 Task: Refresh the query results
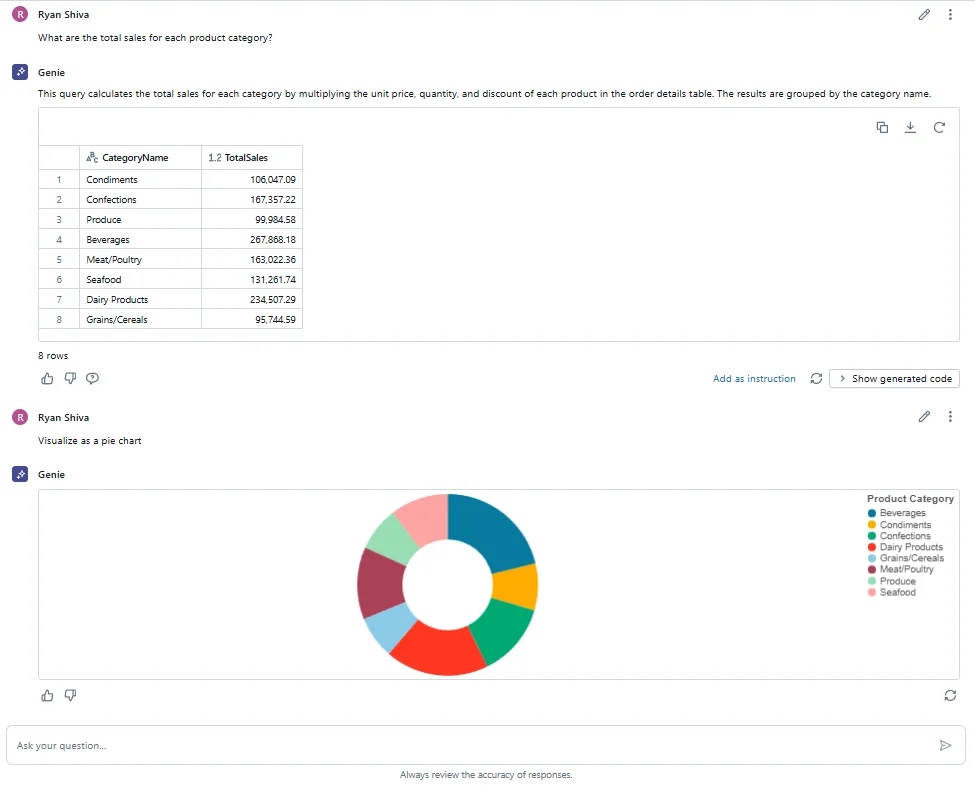[x=939, y=127]
